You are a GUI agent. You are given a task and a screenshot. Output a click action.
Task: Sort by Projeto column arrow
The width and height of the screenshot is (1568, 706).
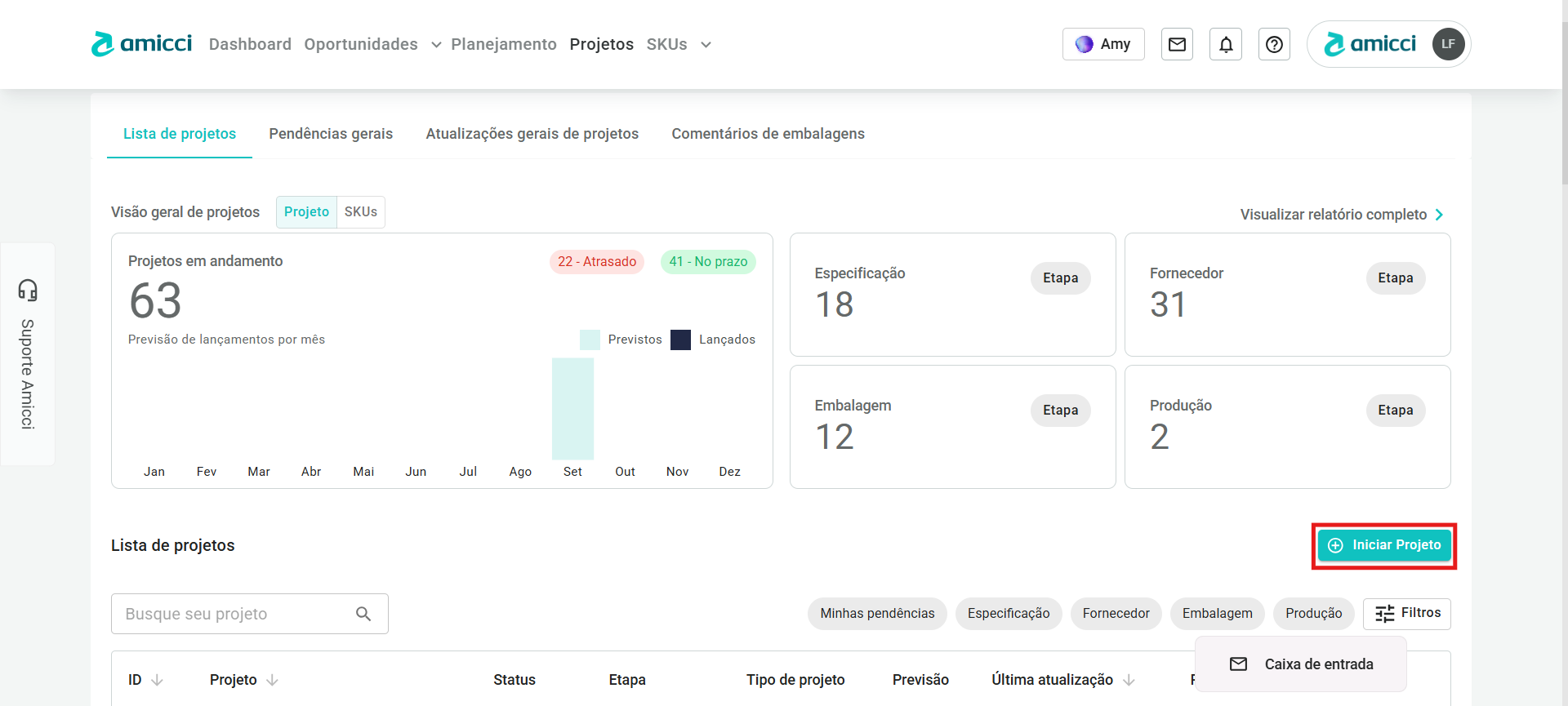(x=273, y=680)
